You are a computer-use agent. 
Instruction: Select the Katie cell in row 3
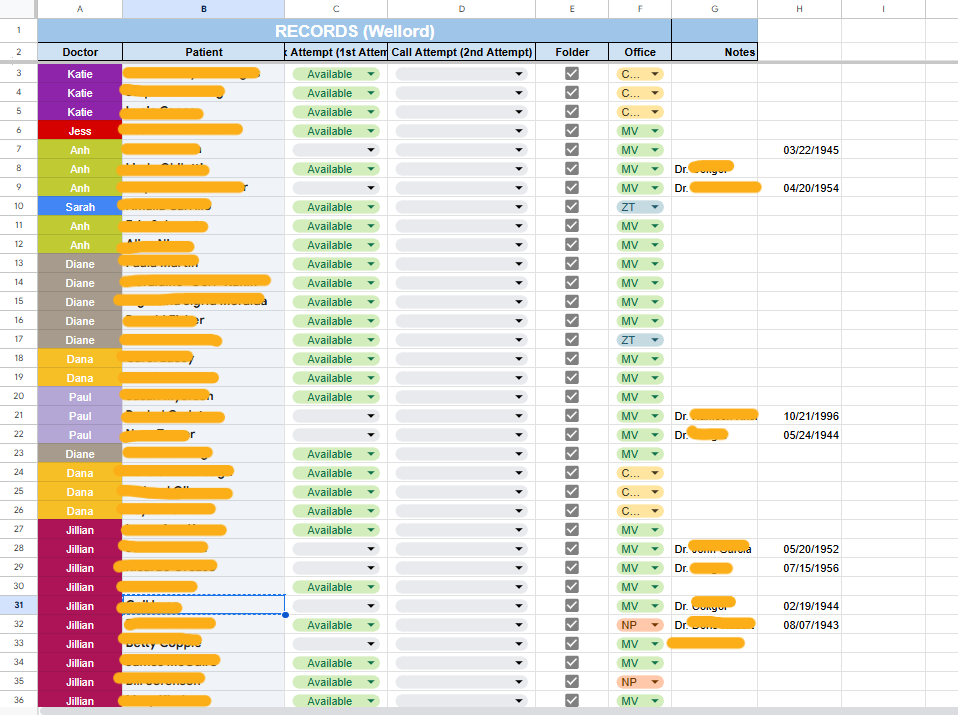[80, 74]
